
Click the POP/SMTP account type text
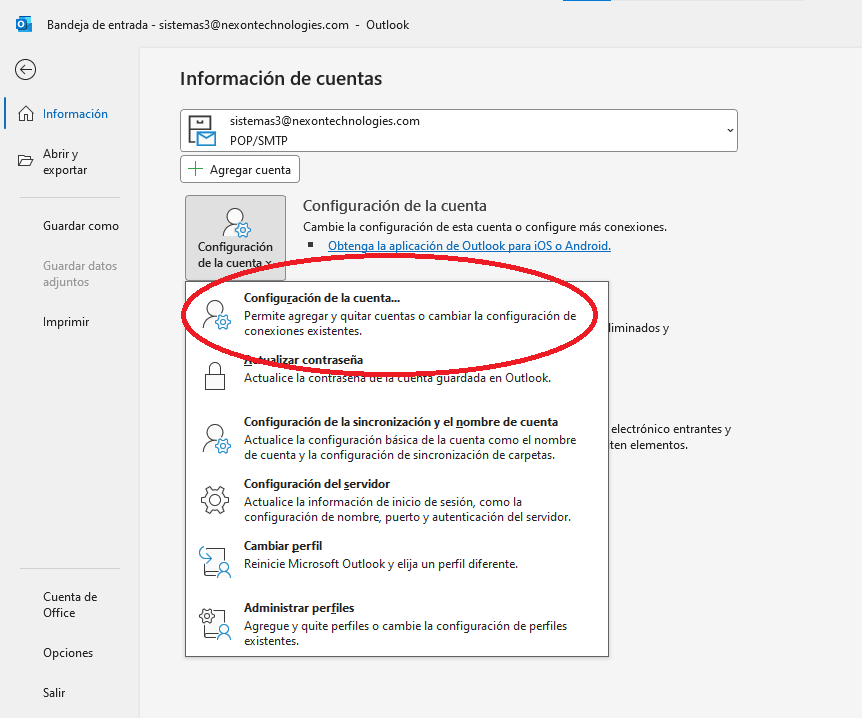(258, 141)
